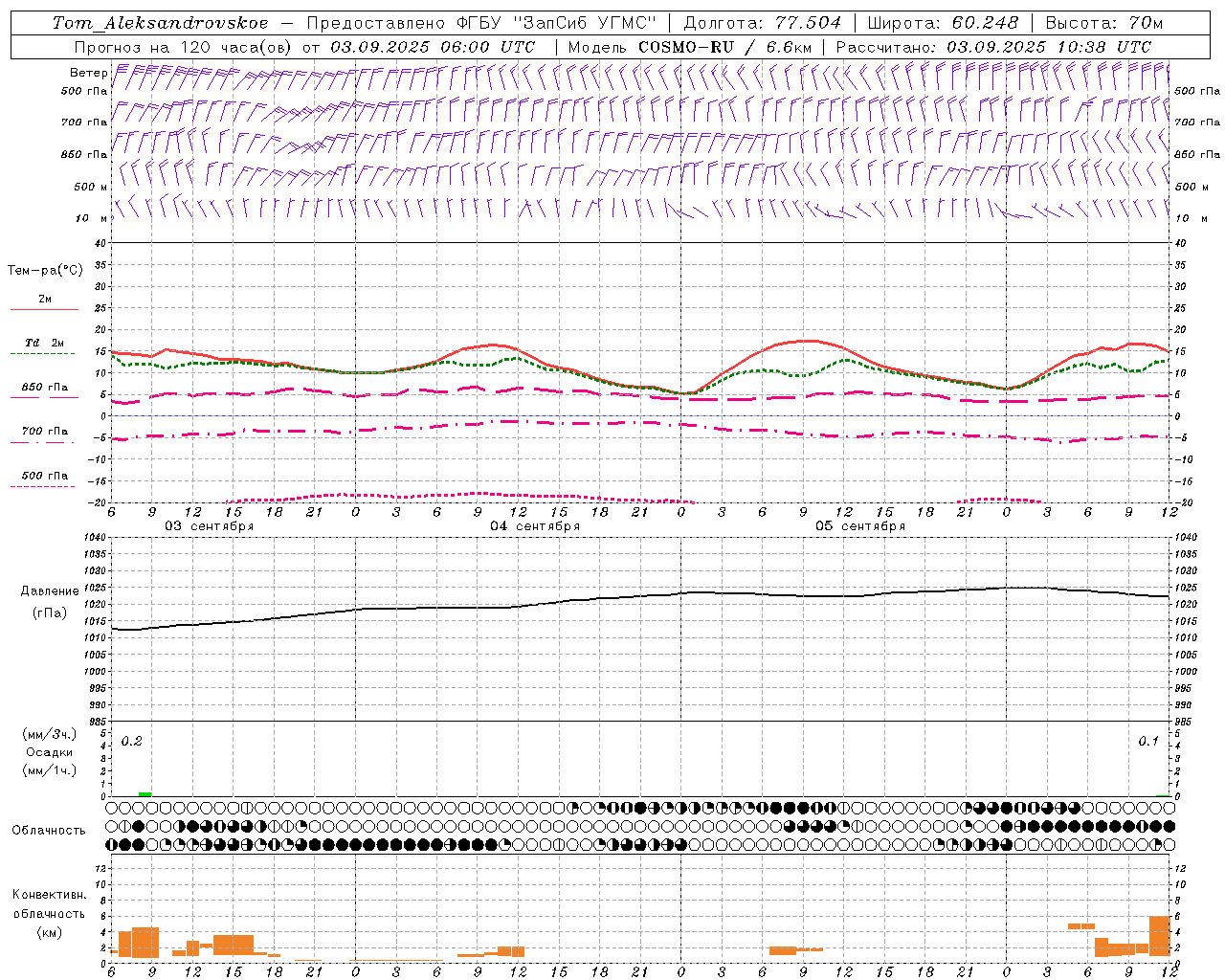Click the 0.1 precipitation total value
Screen dimensions: 1225x980
click(1148, 741)
